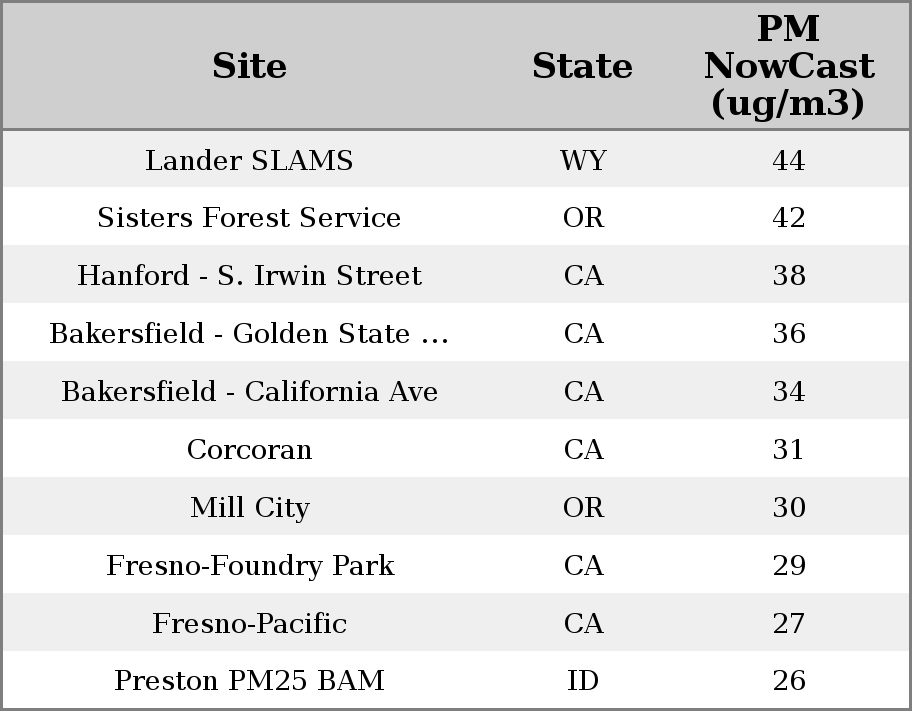Select the Mill City site

pos(249,508)
